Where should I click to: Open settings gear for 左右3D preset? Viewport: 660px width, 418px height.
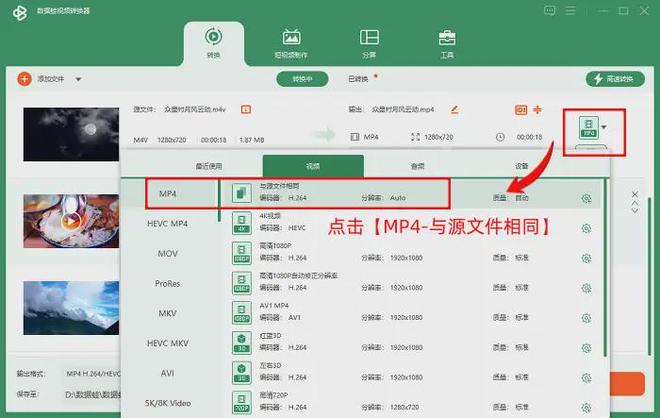(586, 378)
